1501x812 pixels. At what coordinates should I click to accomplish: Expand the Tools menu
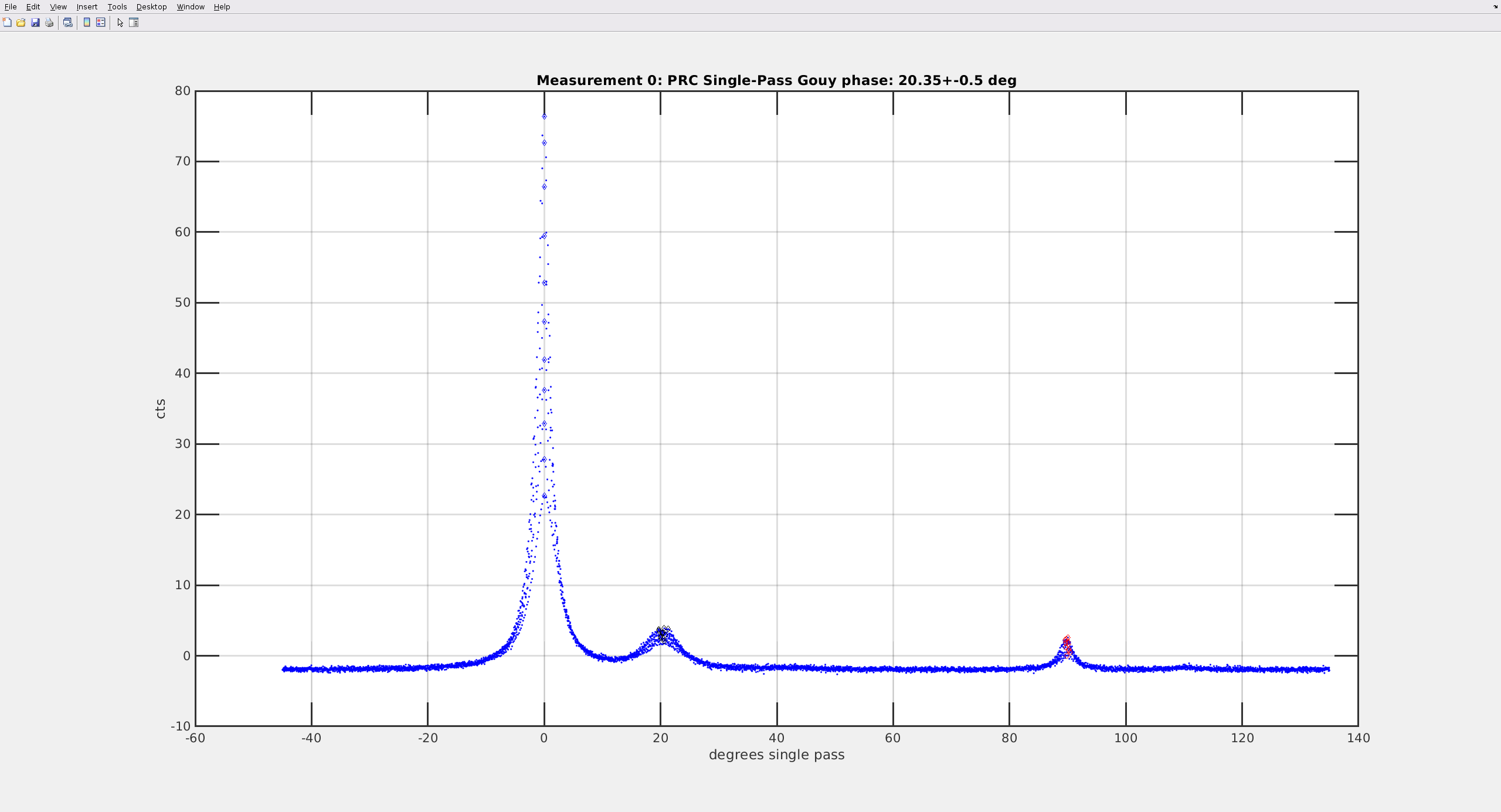click(117, 6)
